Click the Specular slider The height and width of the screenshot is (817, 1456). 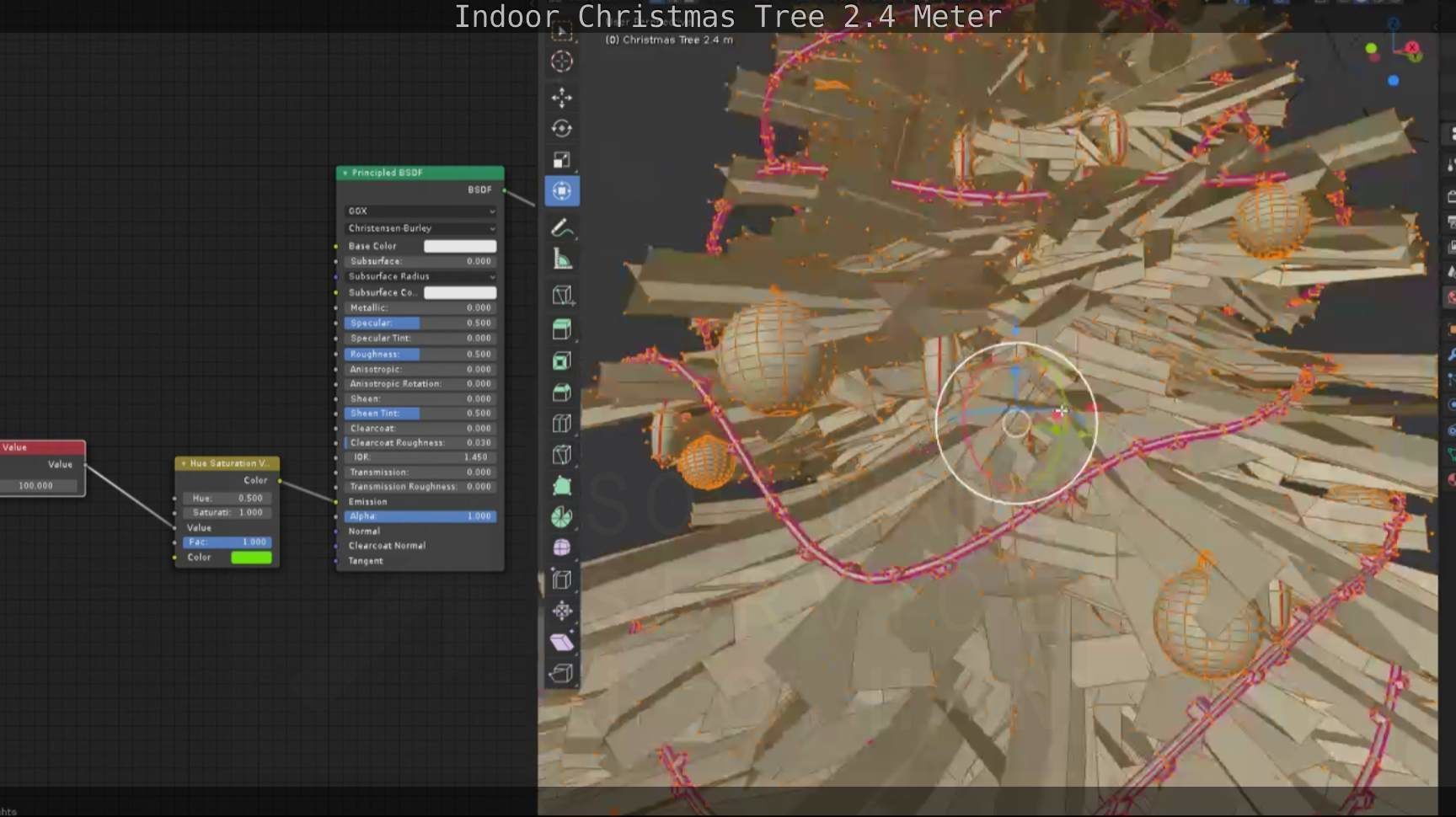[420, 323]
